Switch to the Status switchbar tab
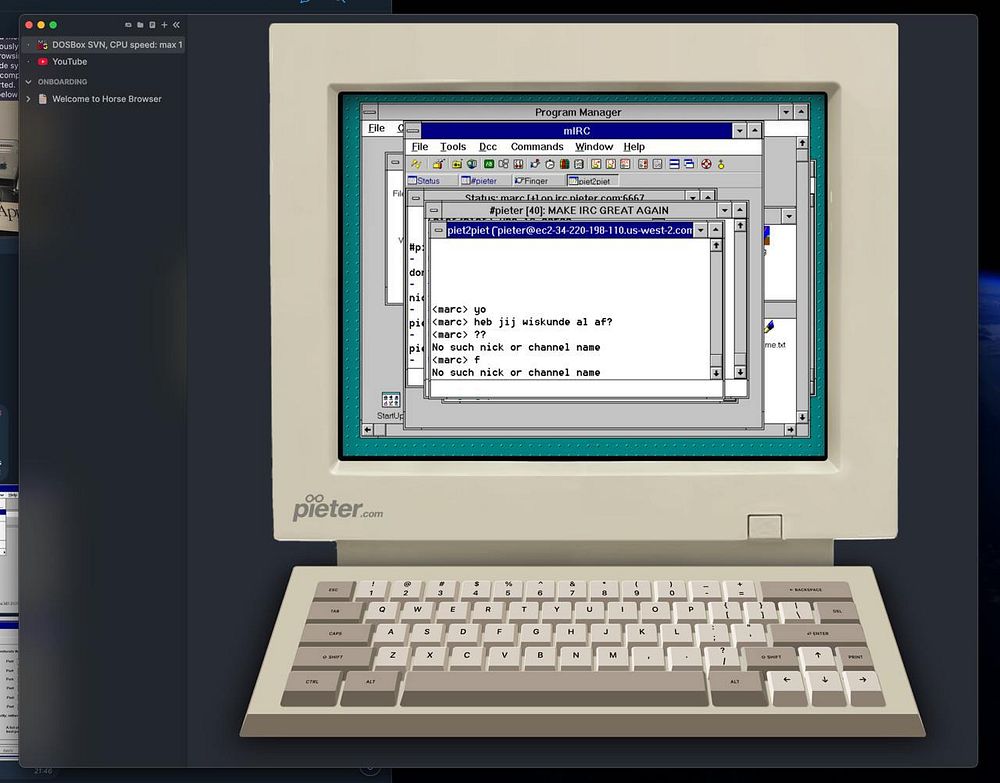Viewport: 1000px width, 783px height. [x=431, y=180]
